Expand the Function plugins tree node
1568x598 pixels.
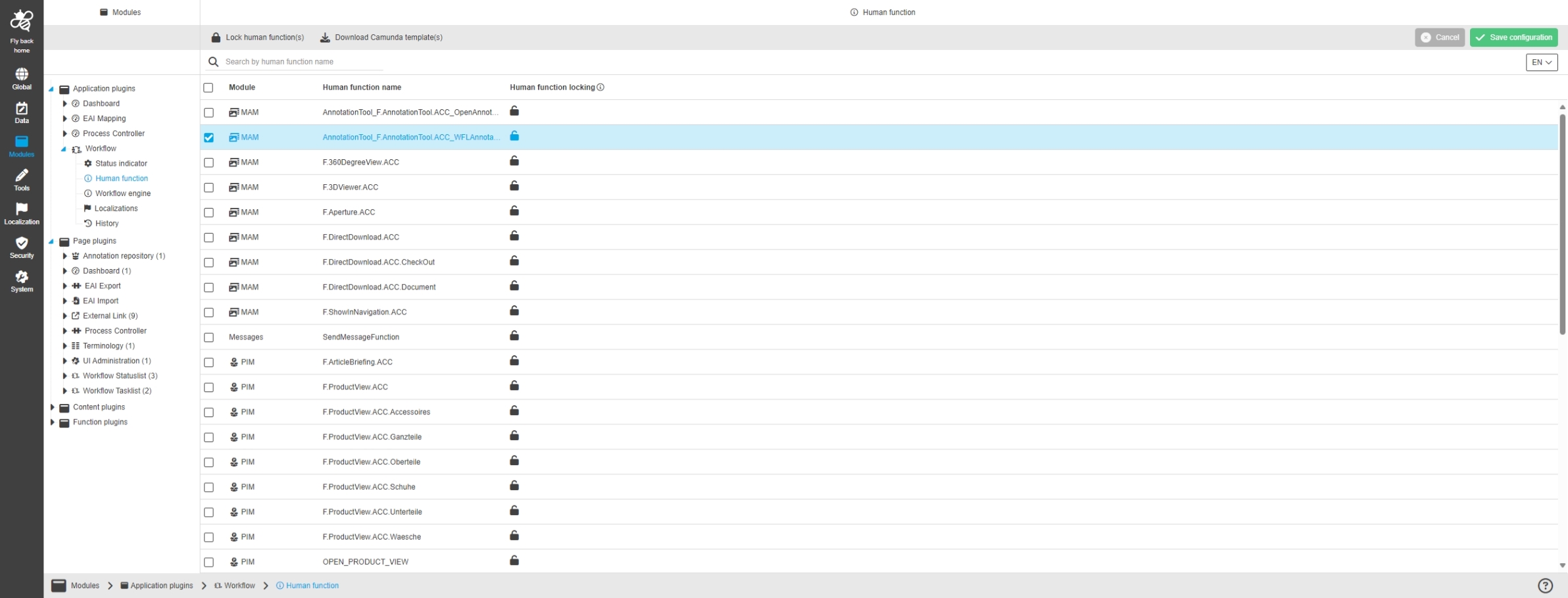point(52,422)
